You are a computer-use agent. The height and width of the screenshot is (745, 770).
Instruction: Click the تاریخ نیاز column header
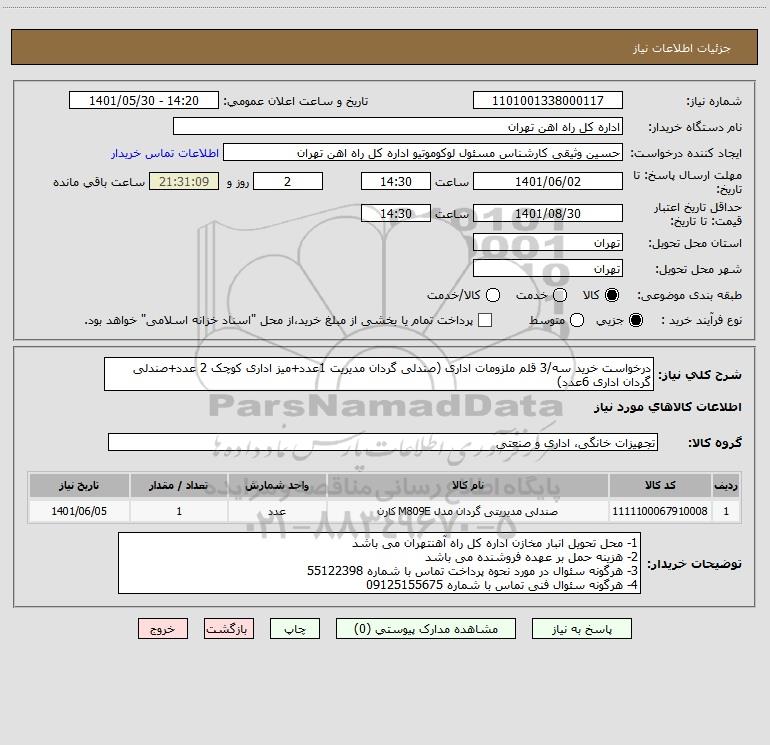pyautogui.click(x=79, y=485)
